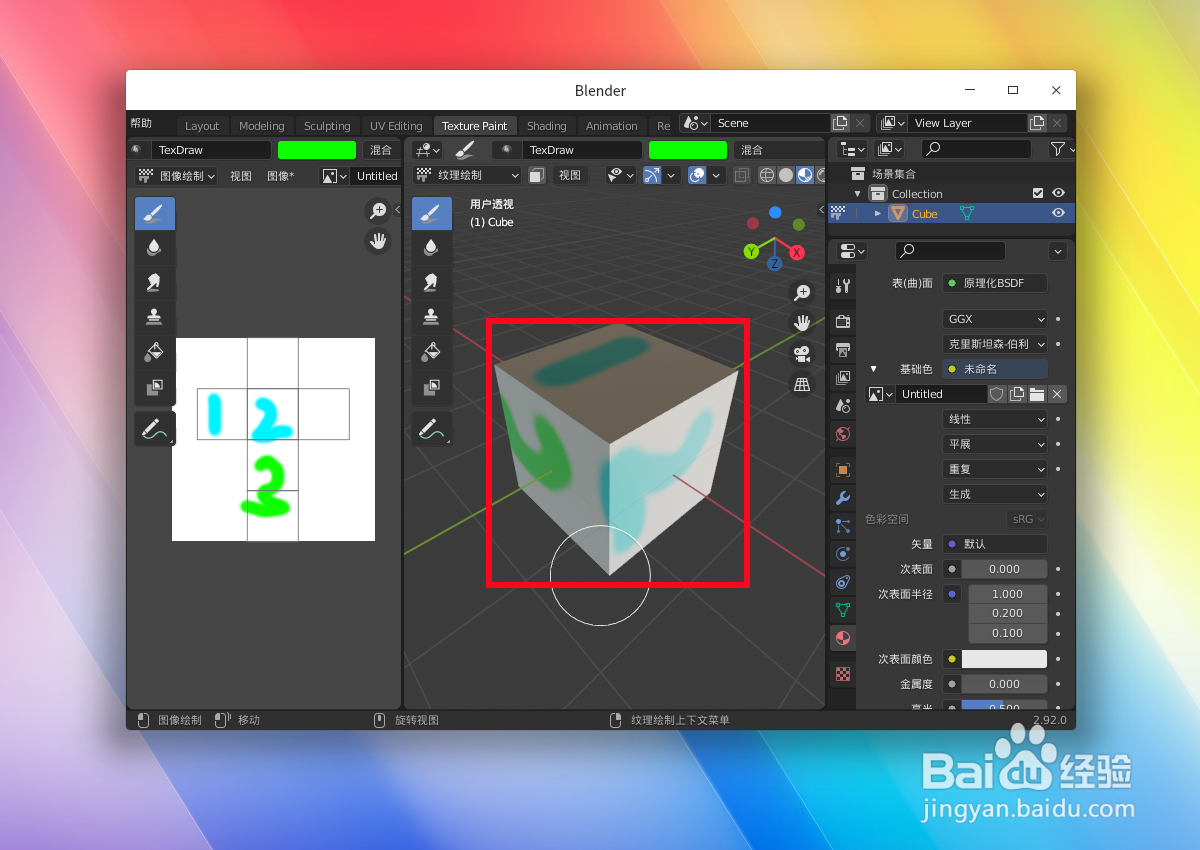
Task: Open the View Layer properties tab
Action: [843, 378]
